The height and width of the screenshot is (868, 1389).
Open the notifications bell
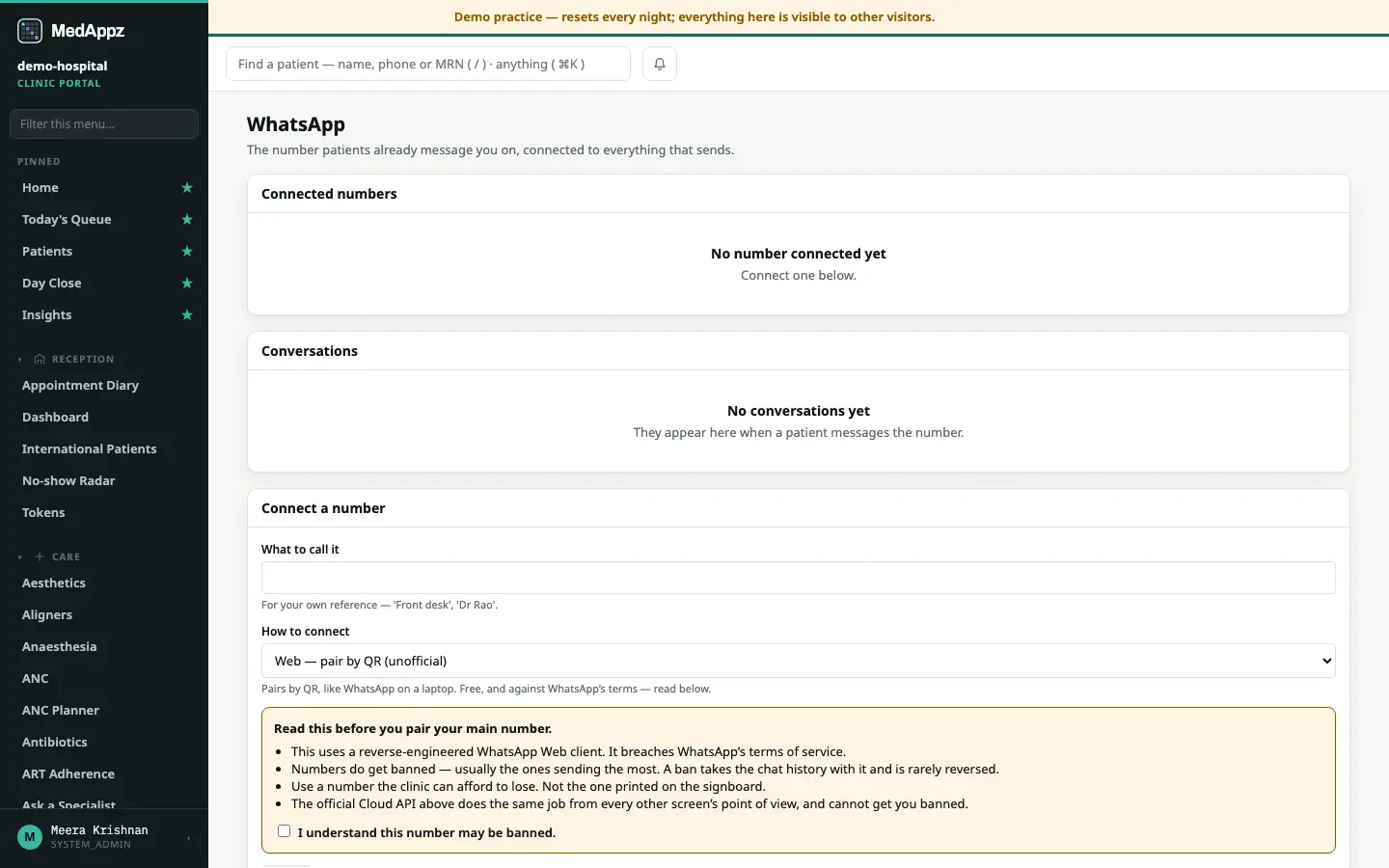[x=660, y=64]
